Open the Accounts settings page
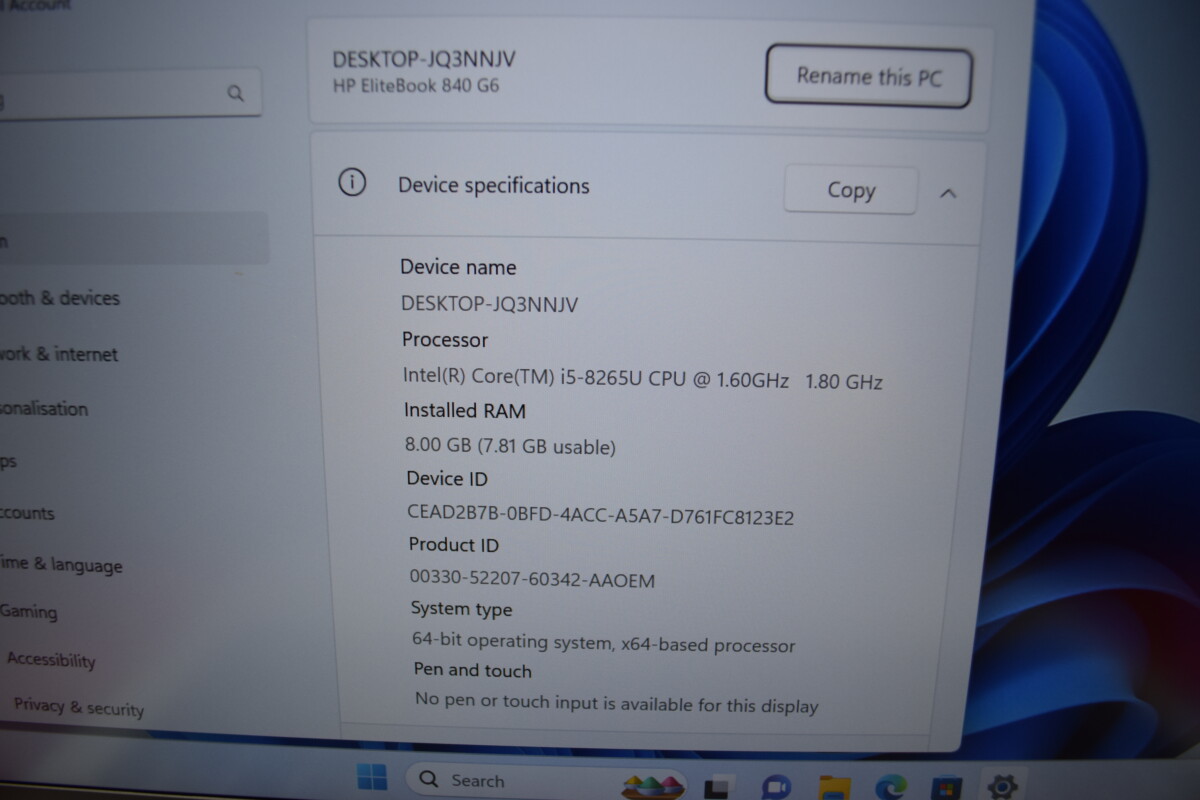This screenshot has height=800, width=1200. click(x=27, y=513)
